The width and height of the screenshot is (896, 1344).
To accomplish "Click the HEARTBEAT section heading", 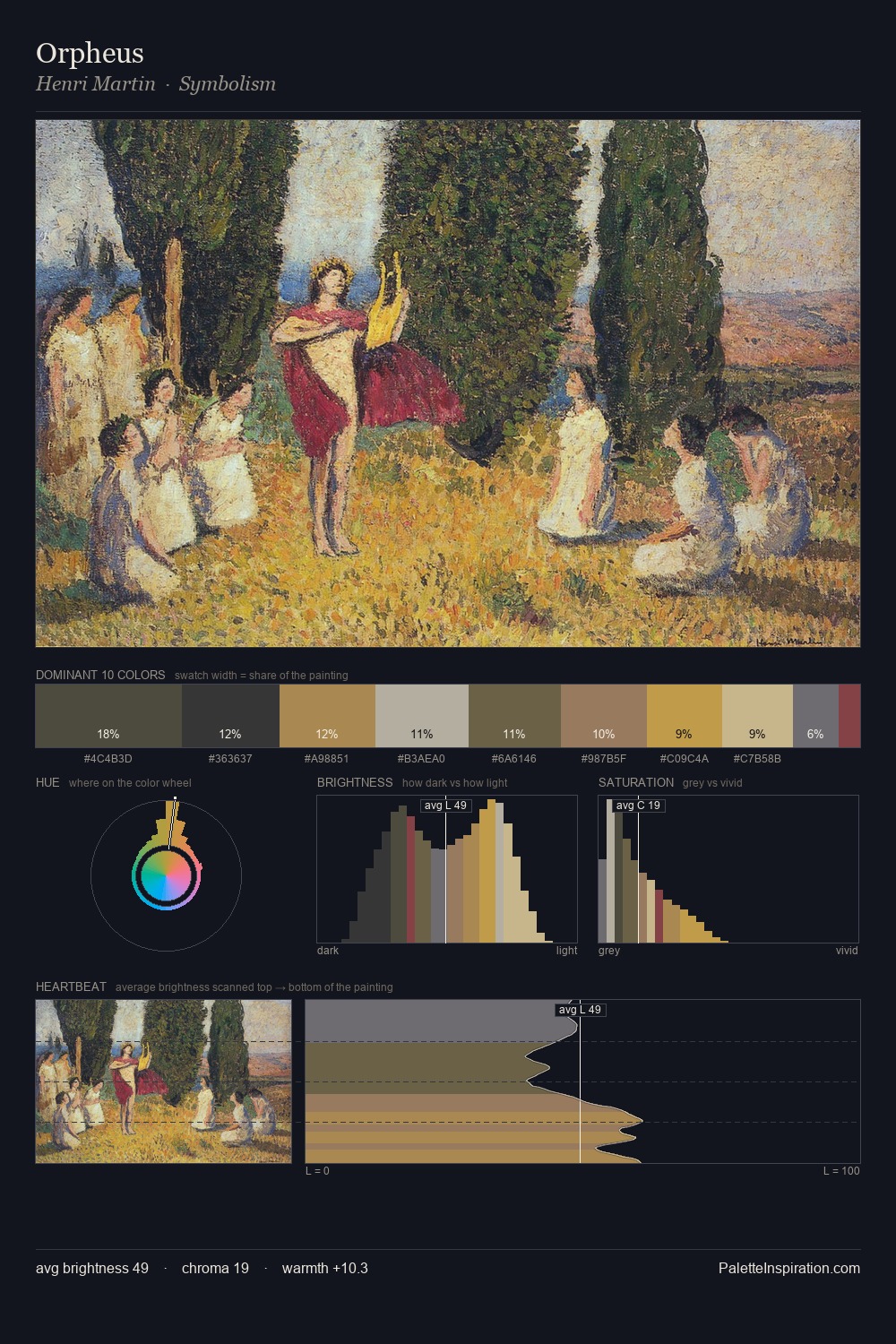I will (71, 986).
